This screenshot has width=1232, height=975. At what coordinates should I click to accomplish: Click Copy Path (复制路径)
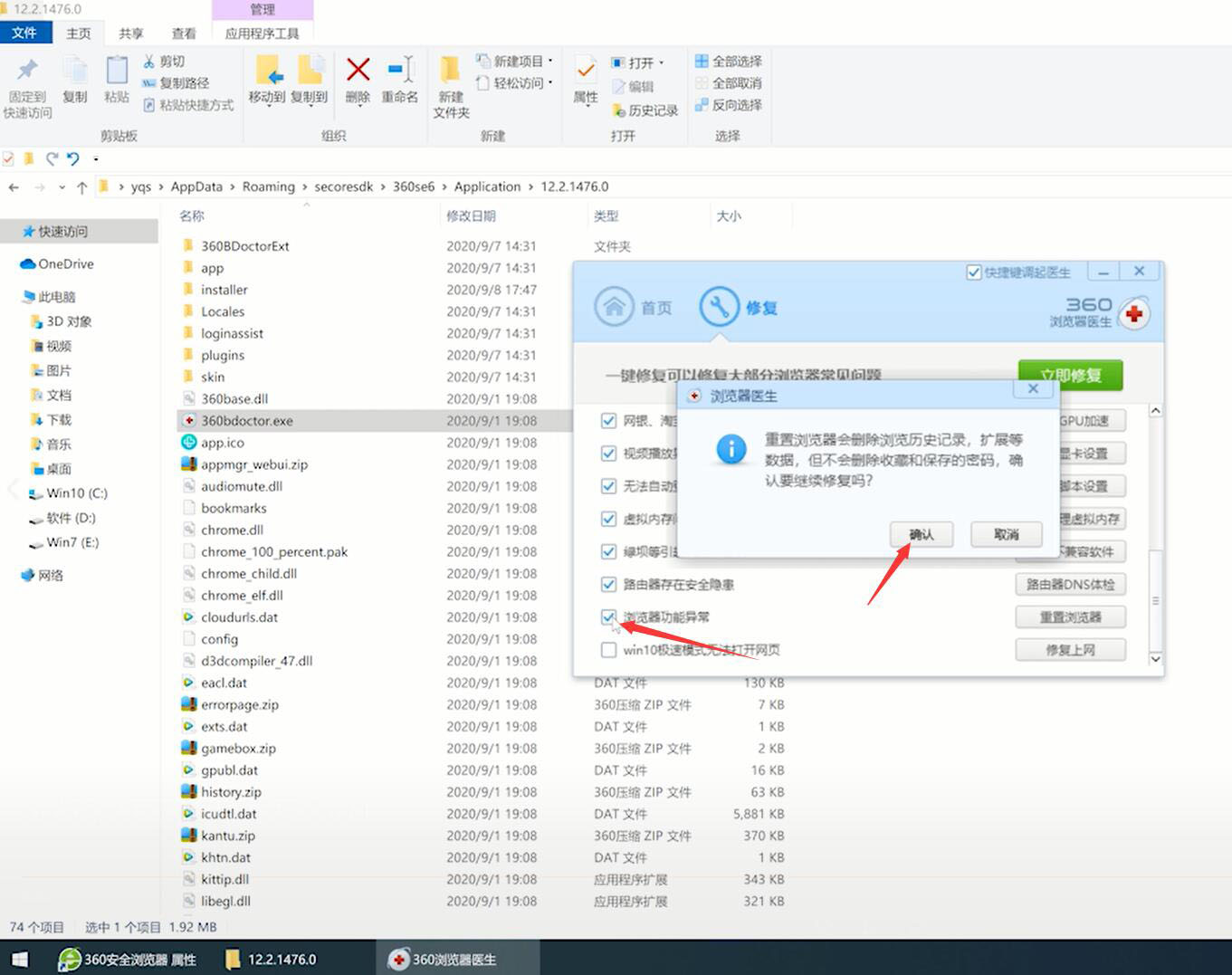click(176, 83)
